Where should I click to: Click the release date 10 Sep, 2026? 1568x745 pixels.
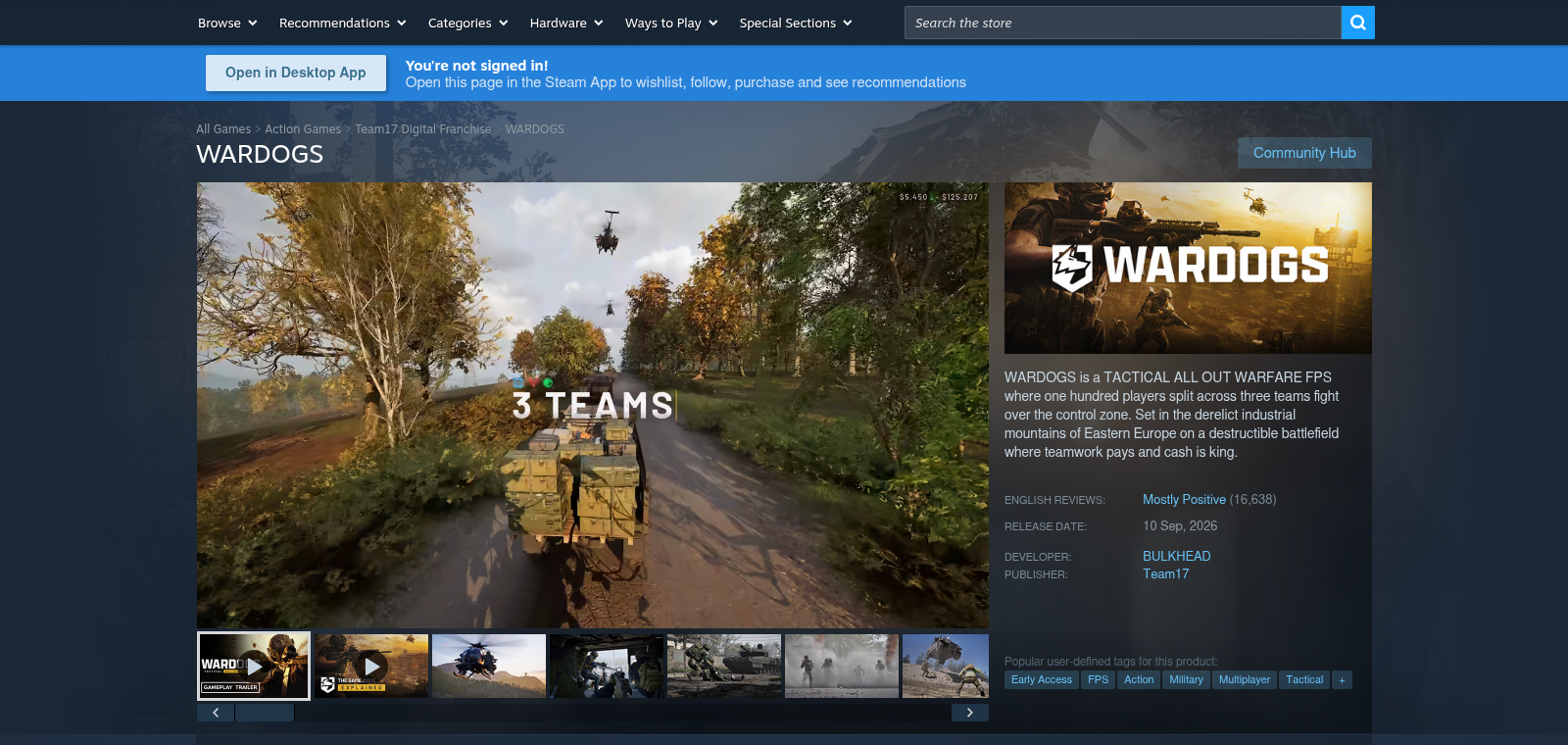[x=1180, y=526]
